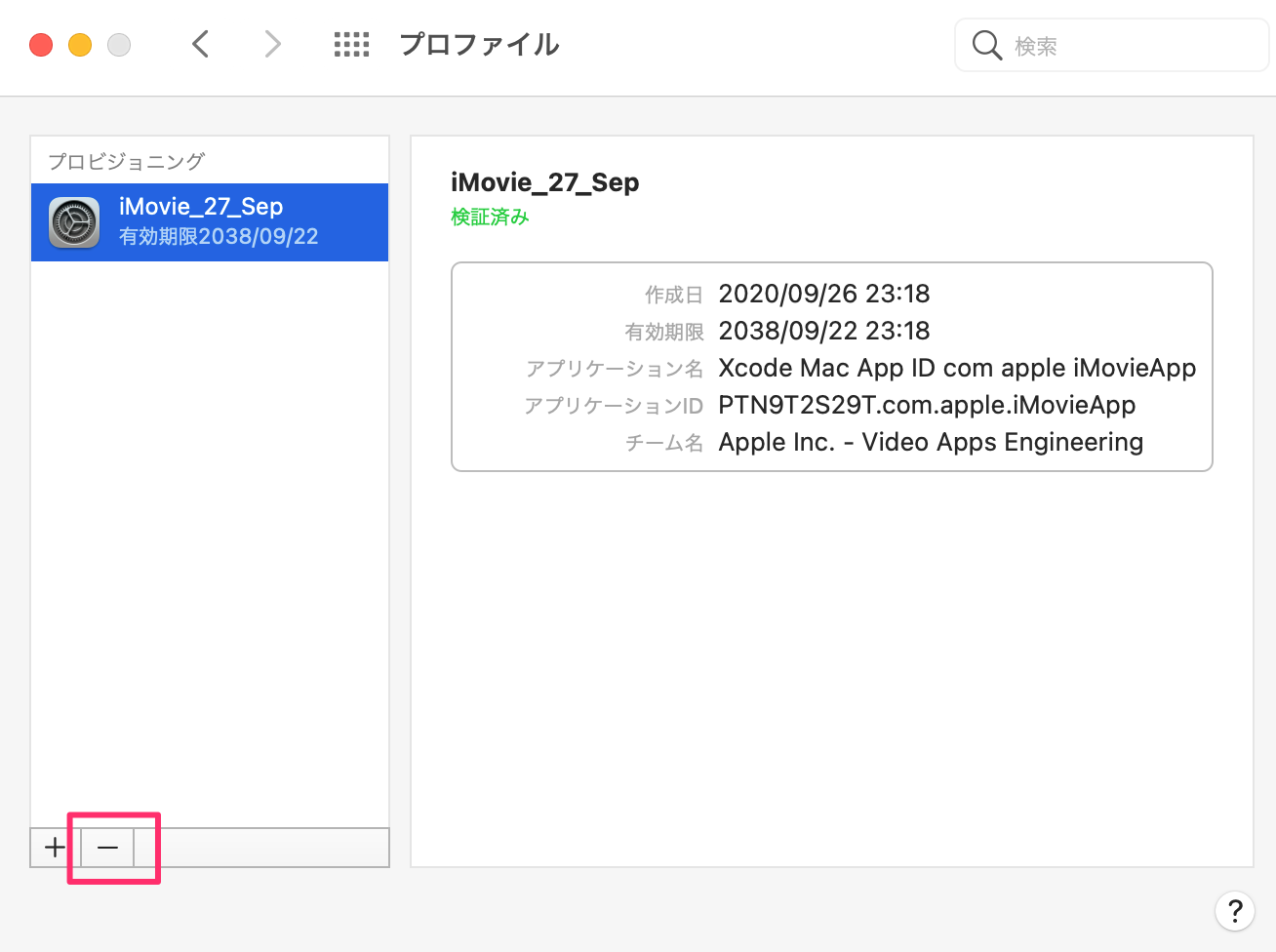
Task: Click the プロビジョニング list header
Action: (x=126, y=161)
